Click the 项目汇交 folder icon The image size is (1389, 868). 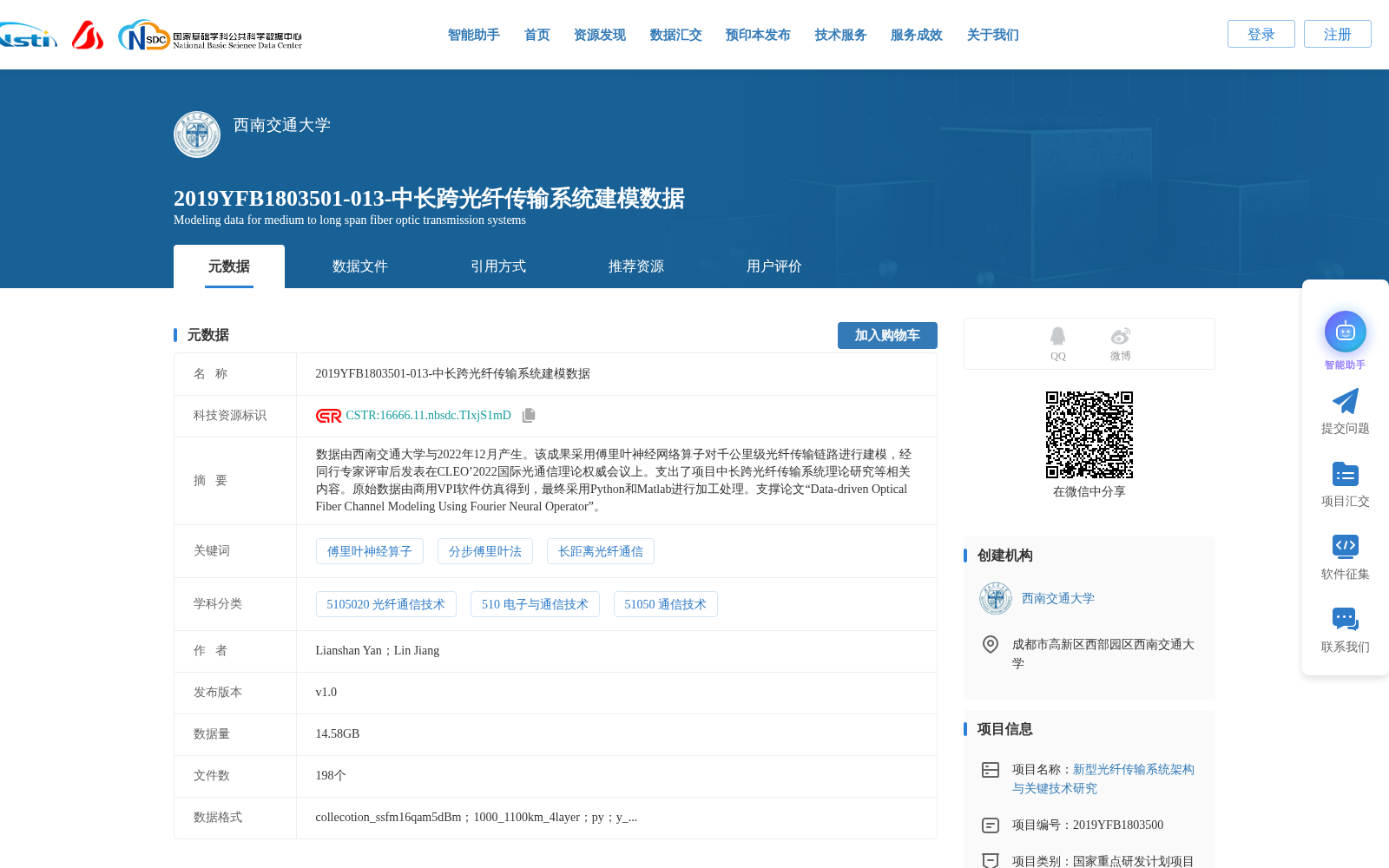(x=1345, y=474)
